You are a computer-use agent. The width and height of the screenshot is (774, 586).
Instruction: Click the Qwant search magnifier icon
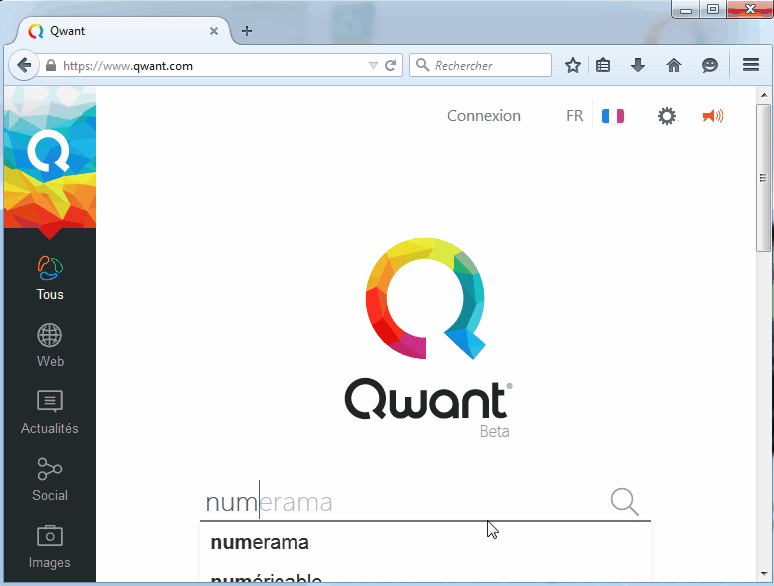point(624,502)
